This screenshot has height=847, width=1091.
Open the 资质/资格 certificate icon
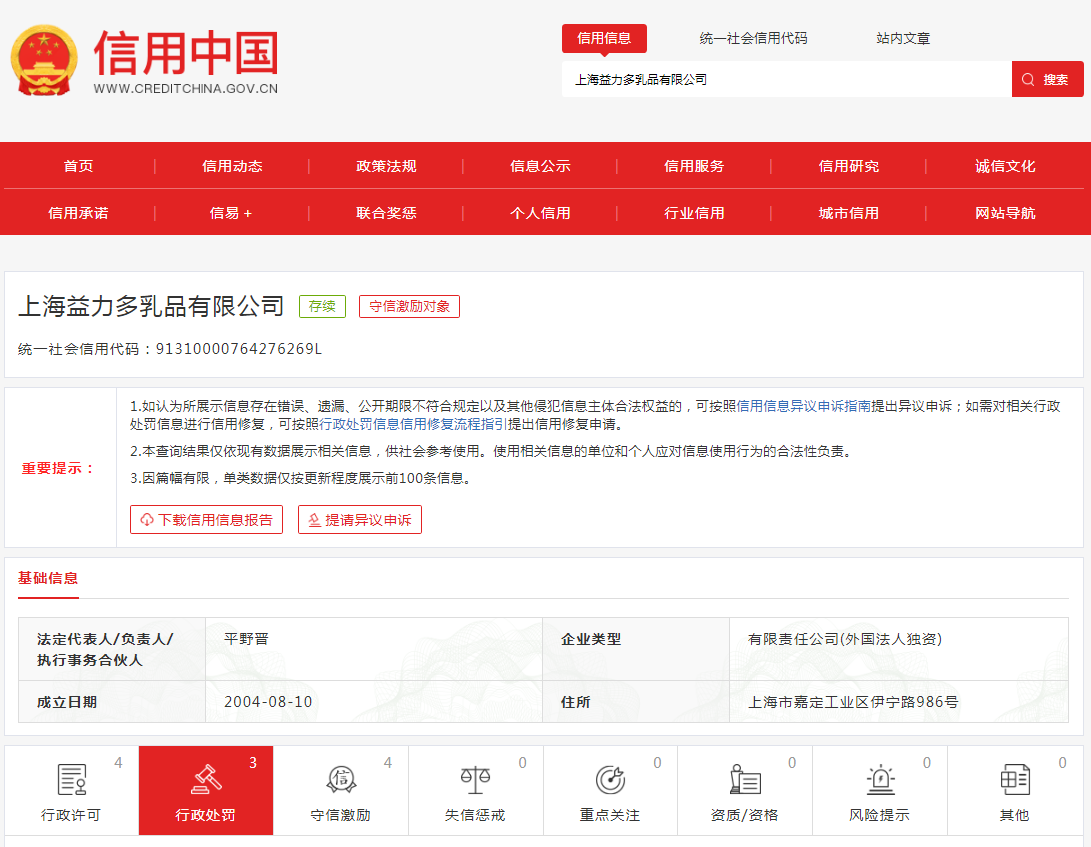click(745, 780)
